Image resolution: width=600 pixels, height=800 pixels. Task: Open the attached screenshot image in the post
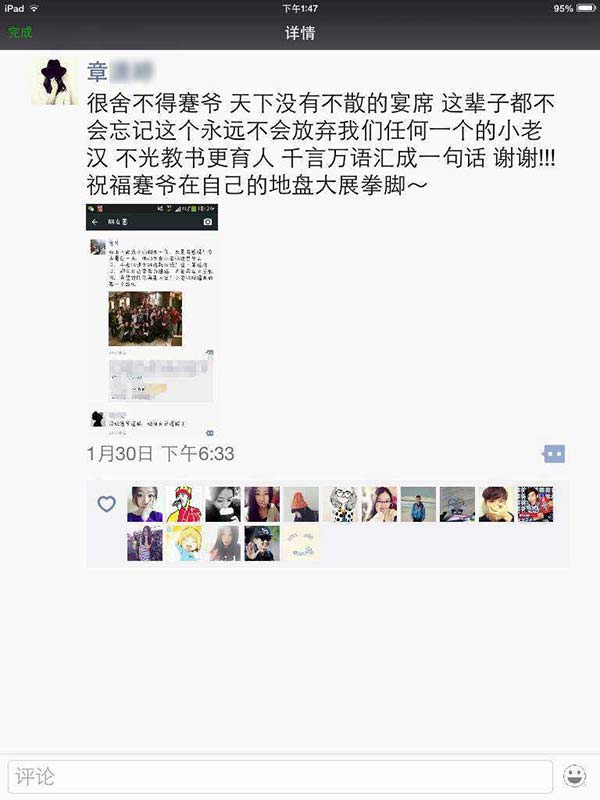[x=152, y=320]
